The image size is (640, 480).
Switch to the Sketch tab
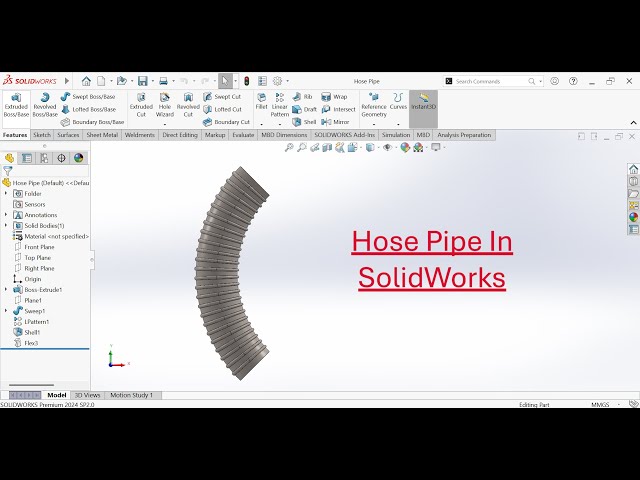(42, 135)
